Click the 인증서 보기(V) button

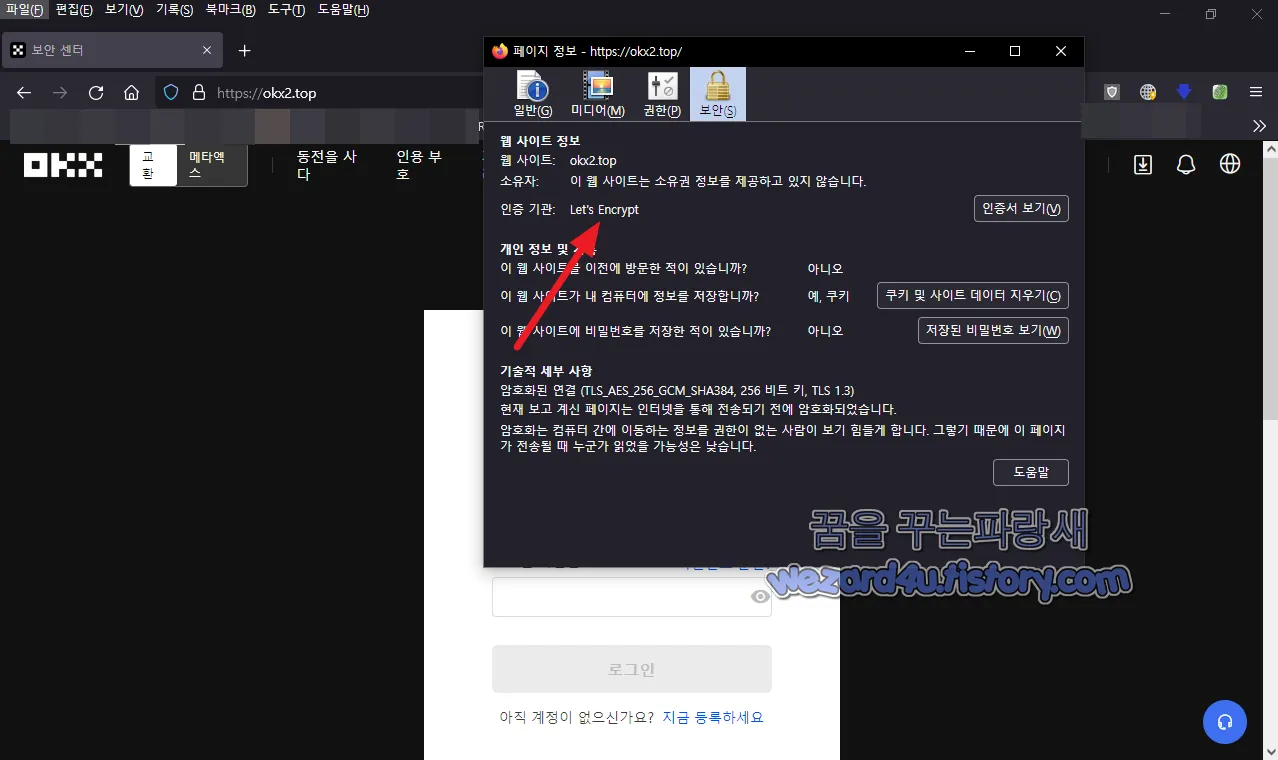1021,208
